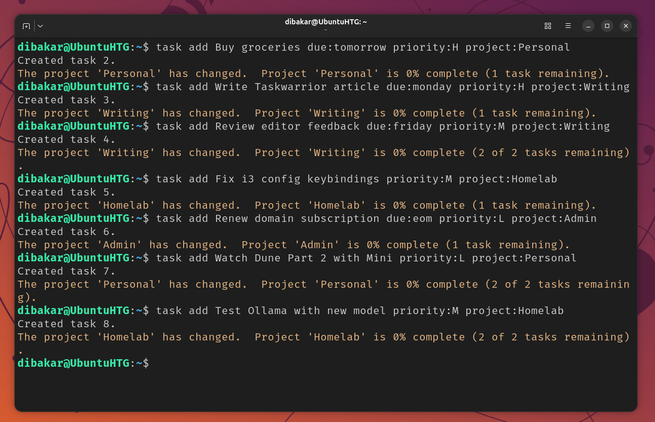Click the empty prompt on the last line
The image size is (655, 422).
coord(83,364)
